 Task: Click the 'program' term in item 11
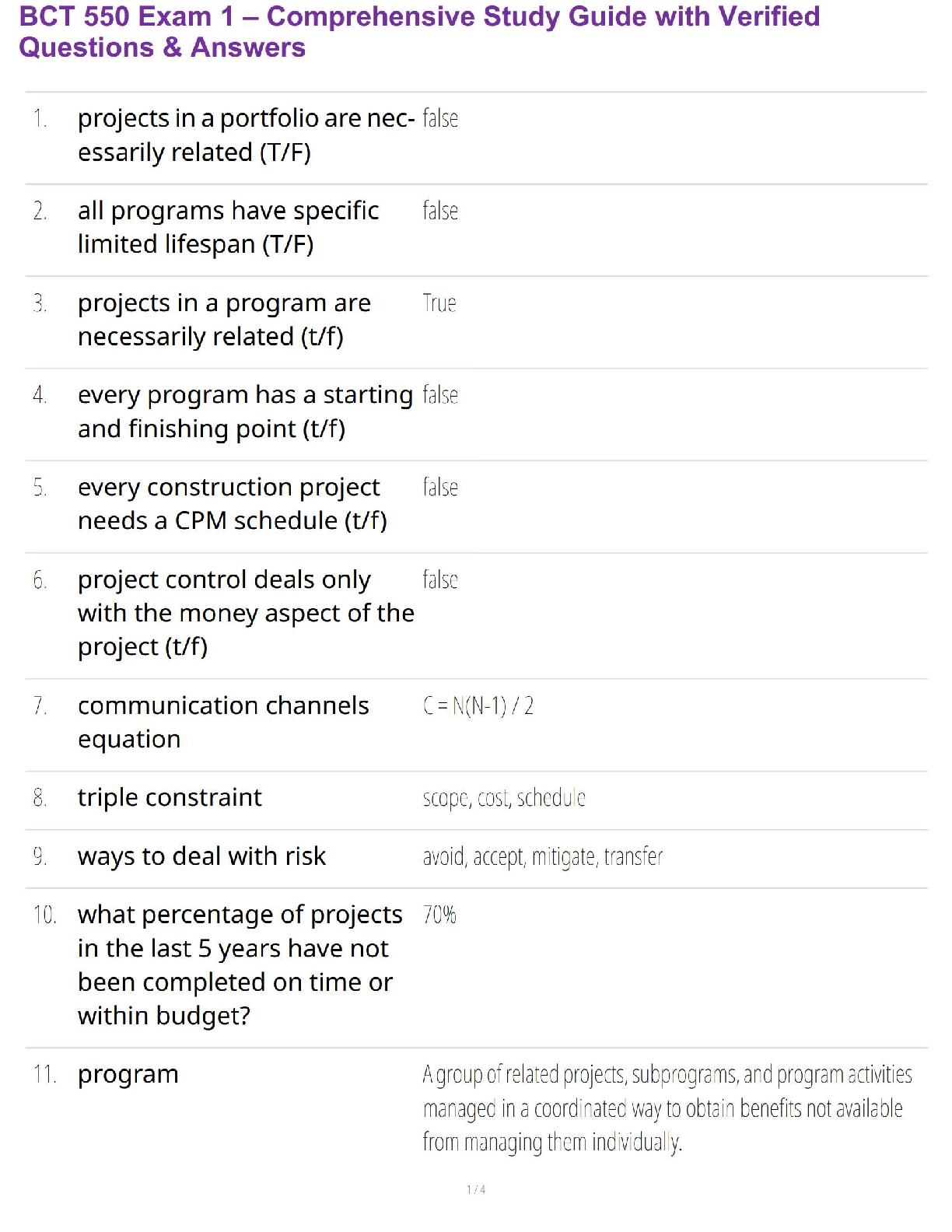click(x=128, y=1075)
